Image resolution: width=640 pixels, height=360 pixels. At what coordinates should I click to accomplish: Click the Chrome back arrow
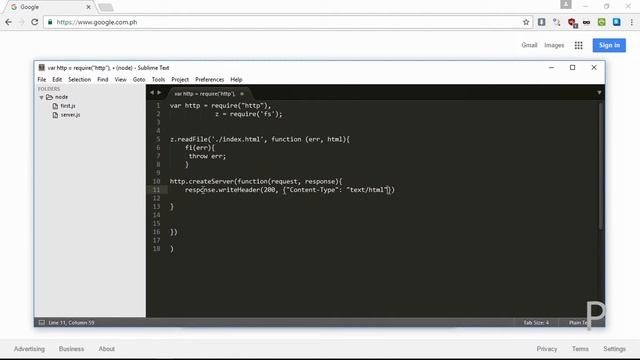[9, 22]
